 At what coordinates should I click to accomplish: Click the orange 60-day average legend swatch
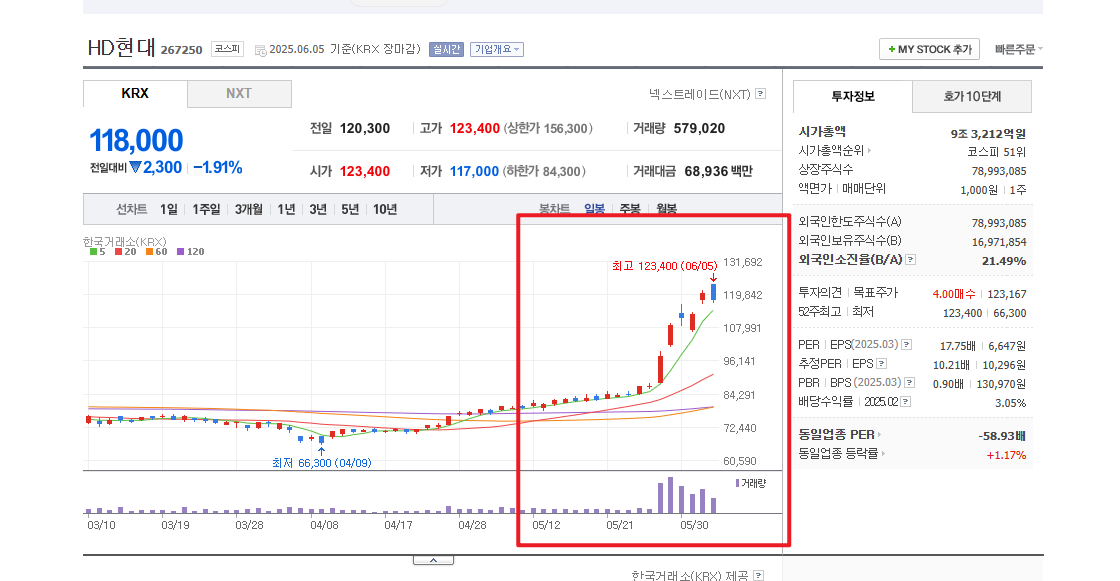pyautogui.click(x=150, y=252)
